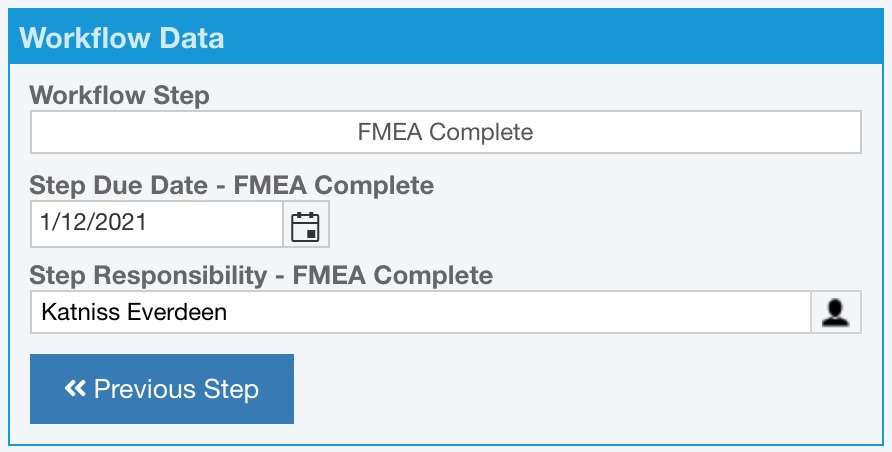This screenshot has width=892, height=452.
Task: Open the calendar date picker icon
Action: tap(305, 224)
